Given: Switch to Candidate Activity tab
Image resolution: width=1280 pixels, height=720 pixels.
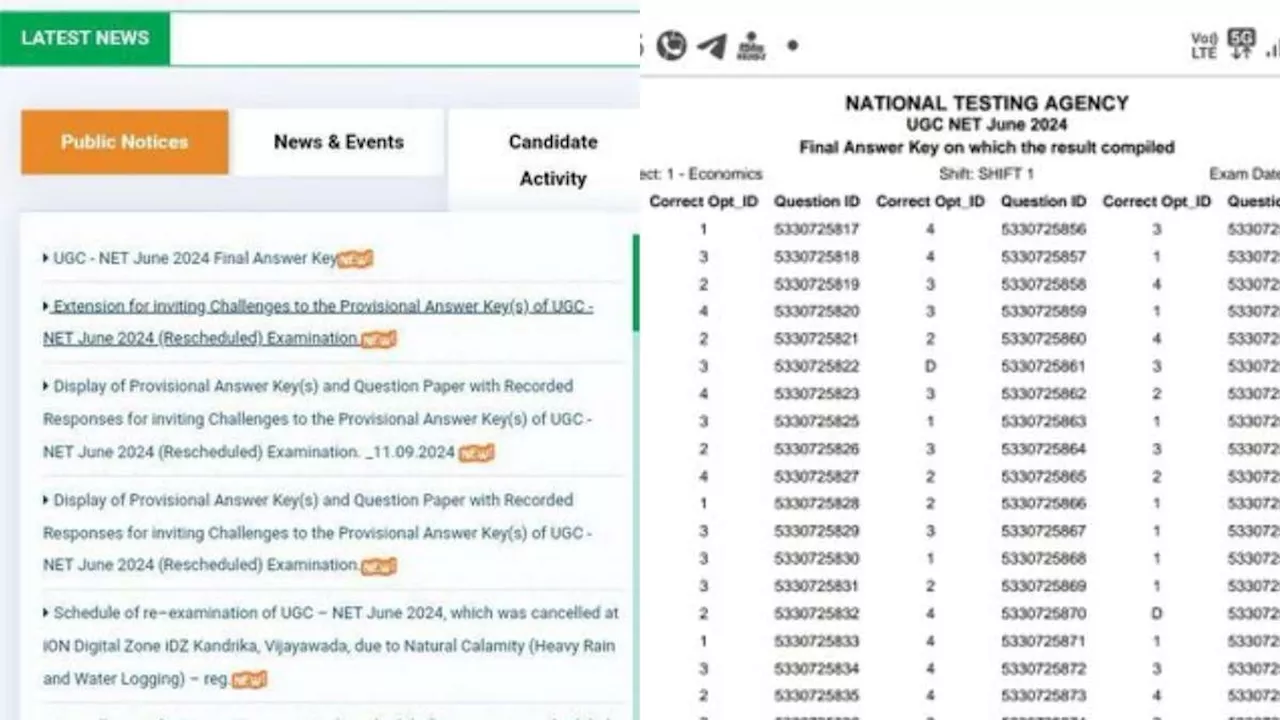Looking at the screenshot, I should [x=552, y=160].
